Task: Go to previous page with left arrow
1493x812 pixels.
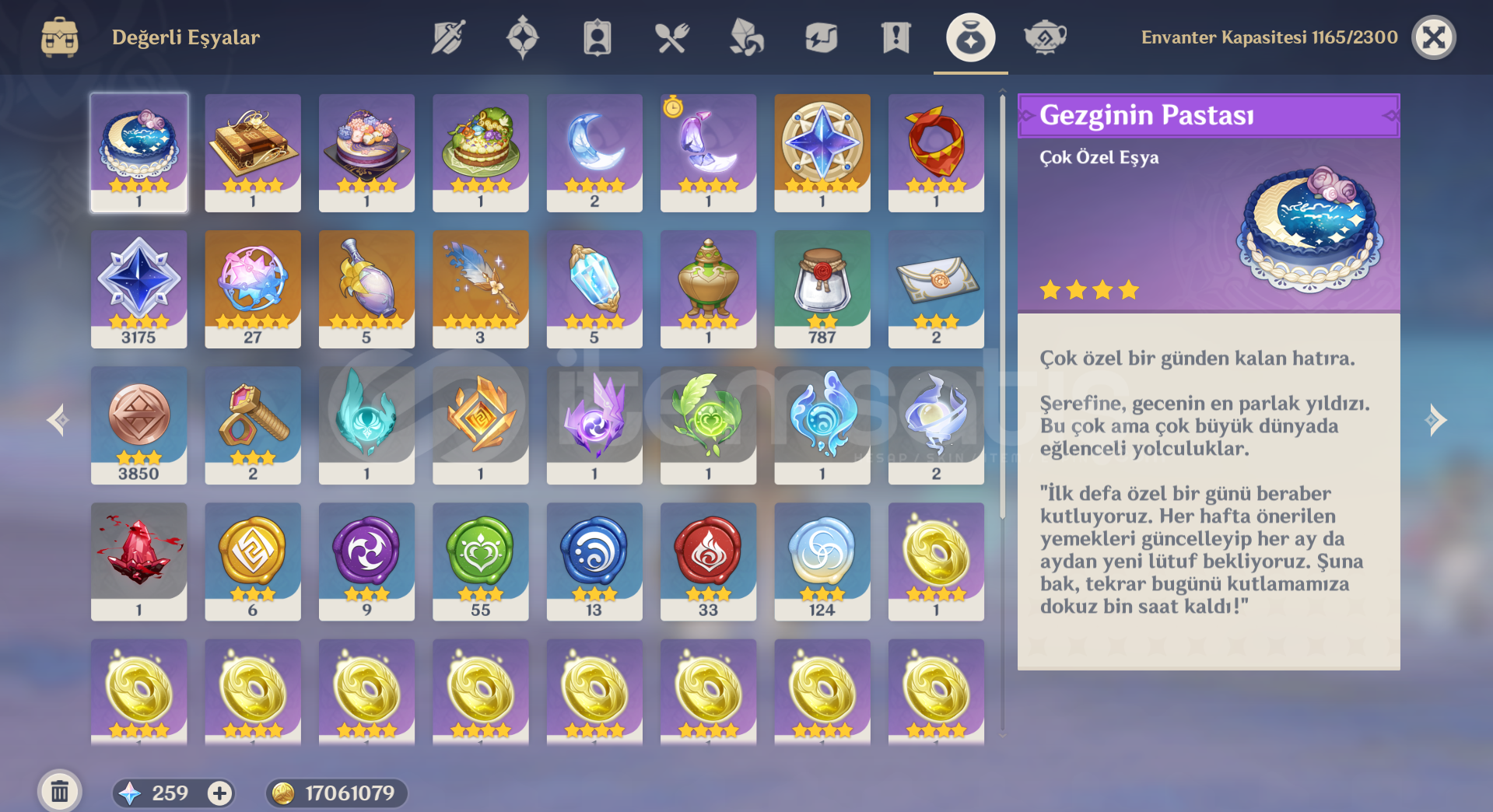Action: click(58, 420)
